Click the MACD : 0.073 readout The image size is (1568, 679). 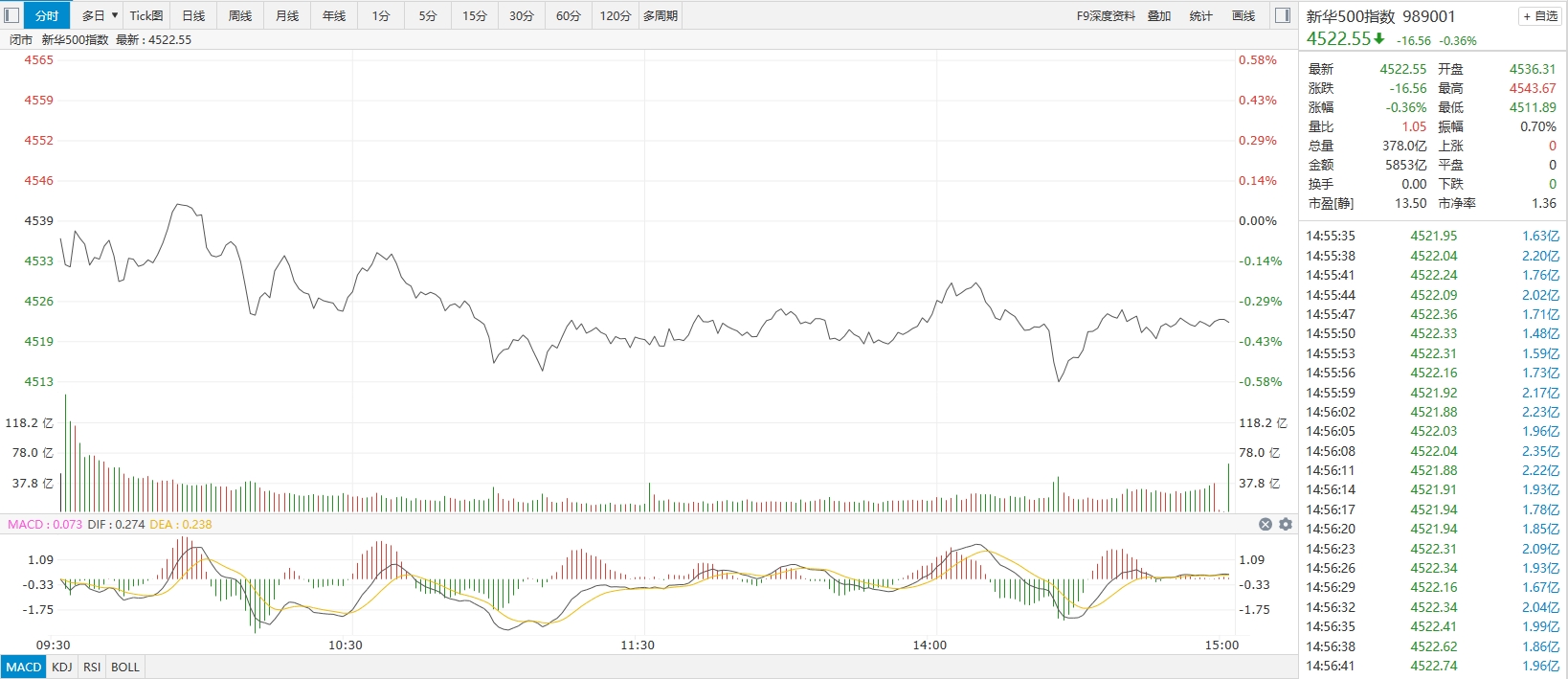45,524
